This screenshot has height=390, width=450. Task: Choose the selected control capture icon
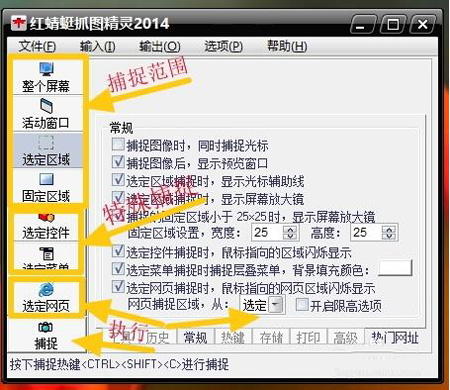pos(46,218)
